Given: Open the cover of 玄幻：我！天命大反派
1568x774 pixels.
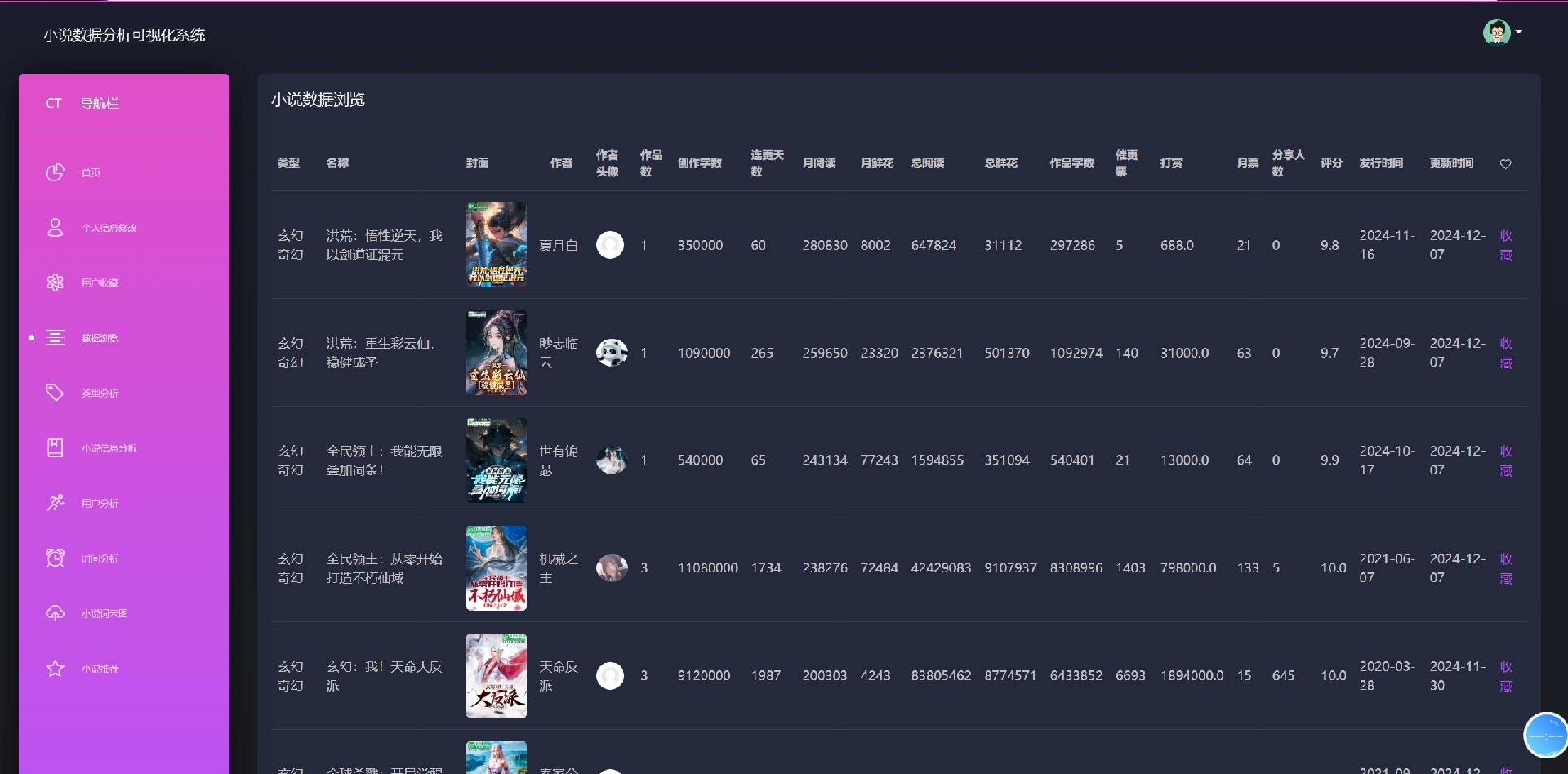Looking at the screenshot, I should (497, 676).
